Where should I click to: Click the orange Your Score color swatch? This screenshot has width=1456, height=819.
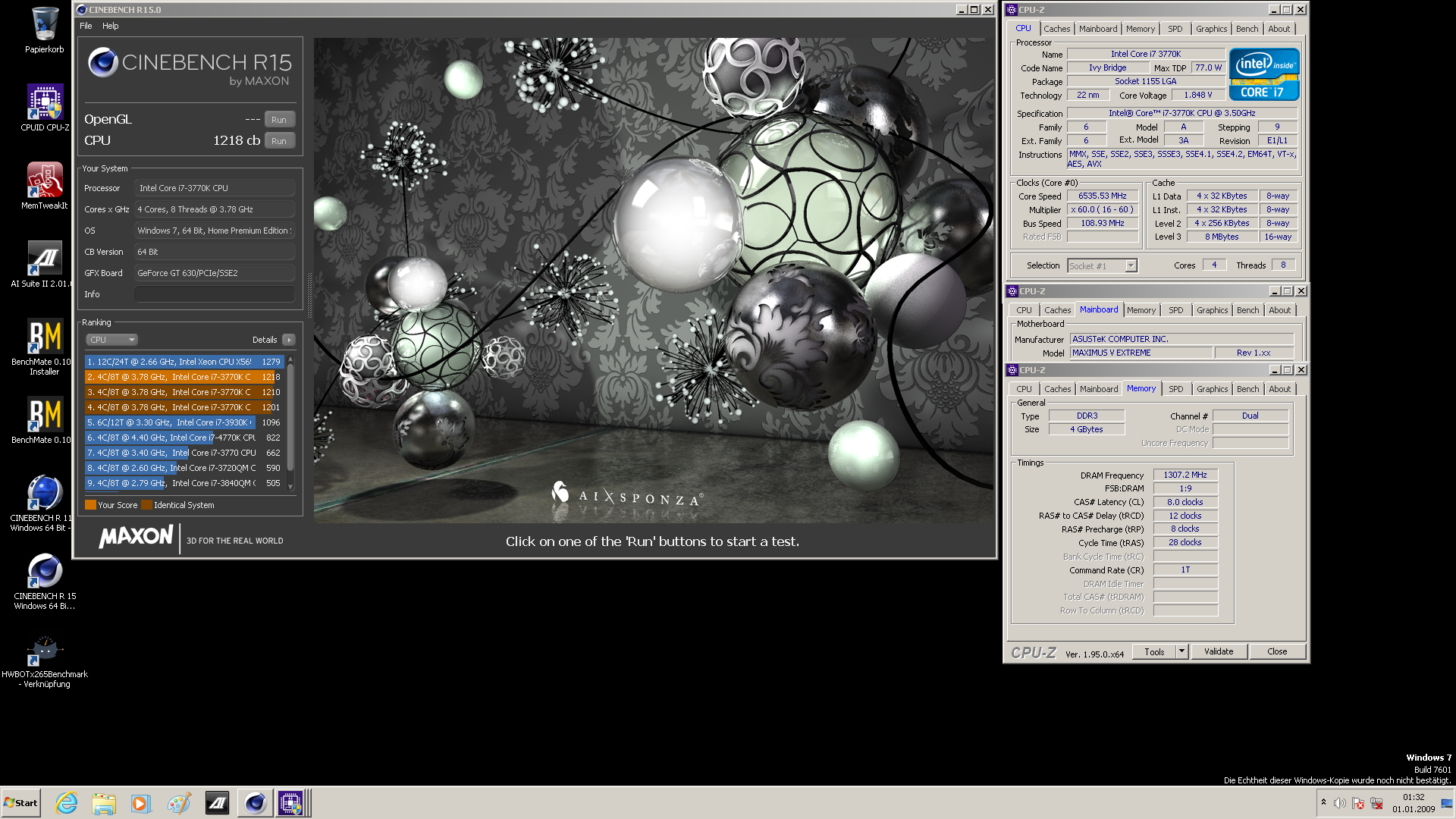click(90, 505)
